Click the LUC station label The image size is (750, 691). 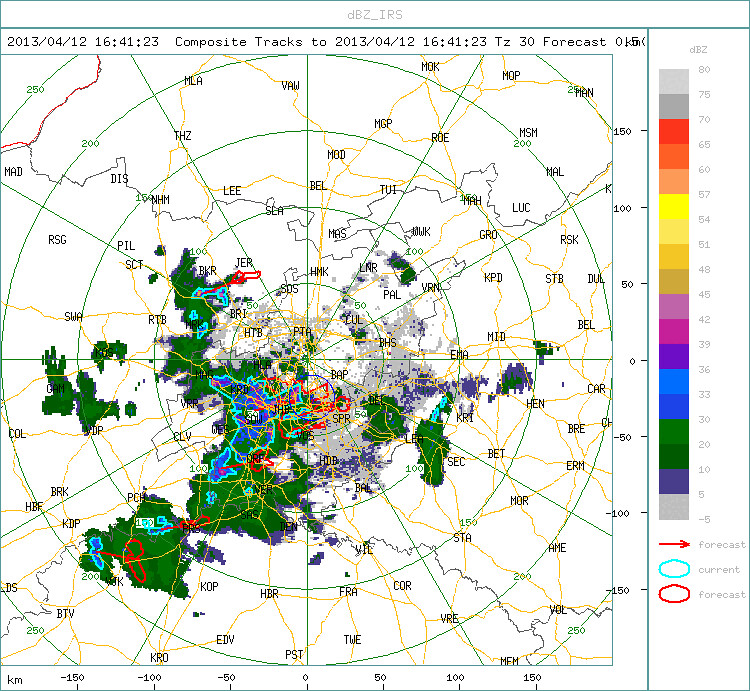coord(521,208)
